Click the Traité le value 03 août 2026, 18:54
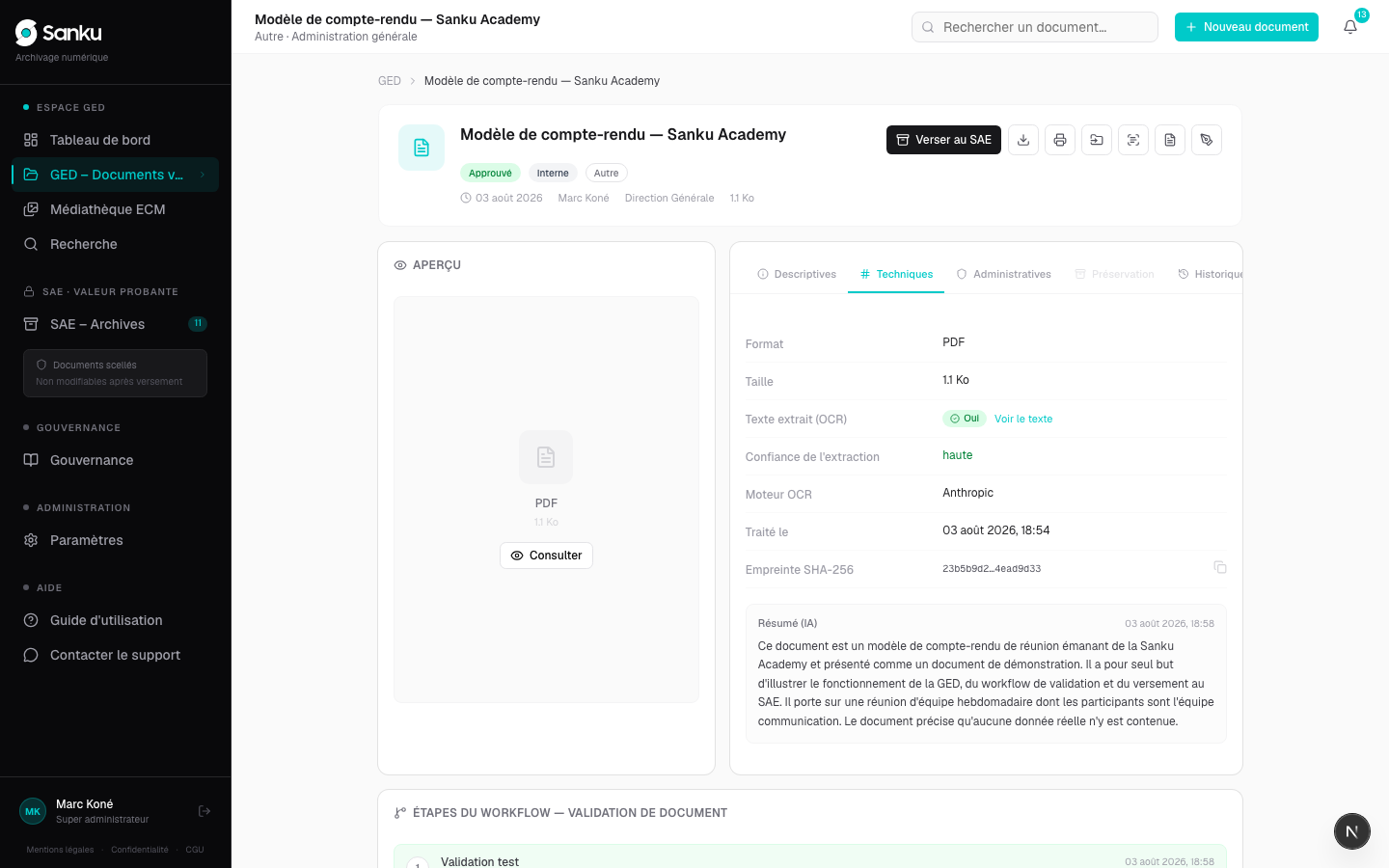This screenshot has width=1389, height=868. click(x=996, y=530)
